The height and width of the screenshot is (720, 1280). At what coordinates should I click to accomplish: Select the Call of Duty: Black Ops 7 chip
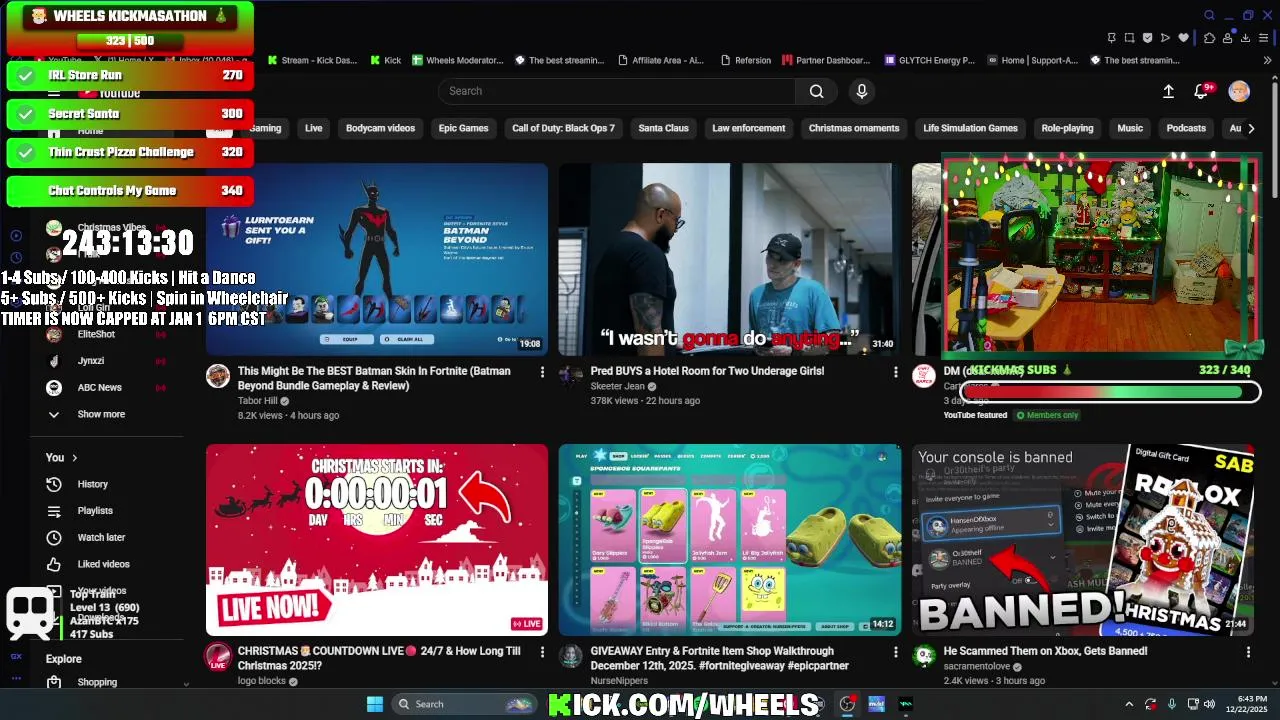point(563,128)
